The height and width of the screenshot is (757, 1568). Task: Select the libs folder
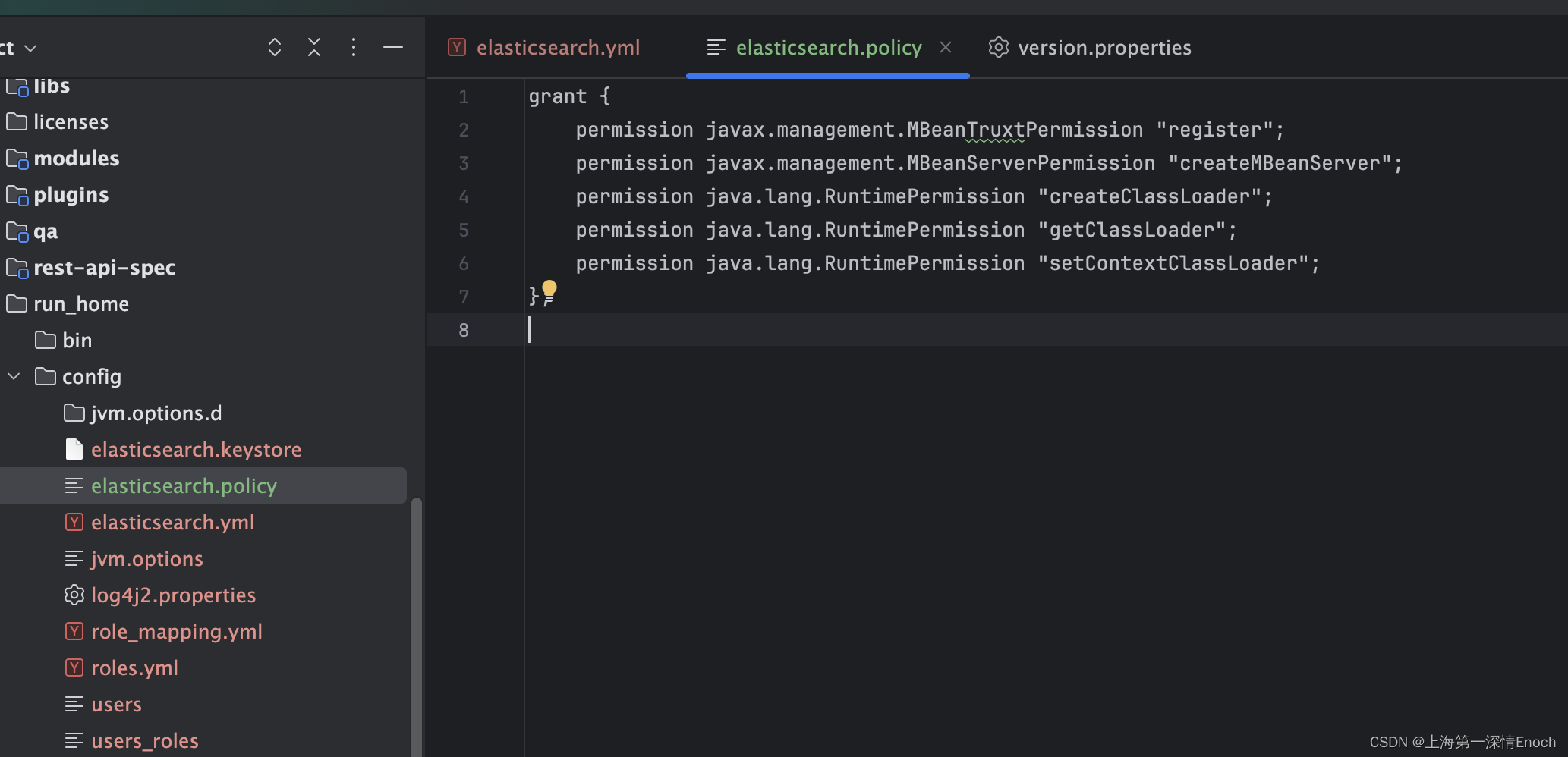pyautogui.click(x=52, y=86)
